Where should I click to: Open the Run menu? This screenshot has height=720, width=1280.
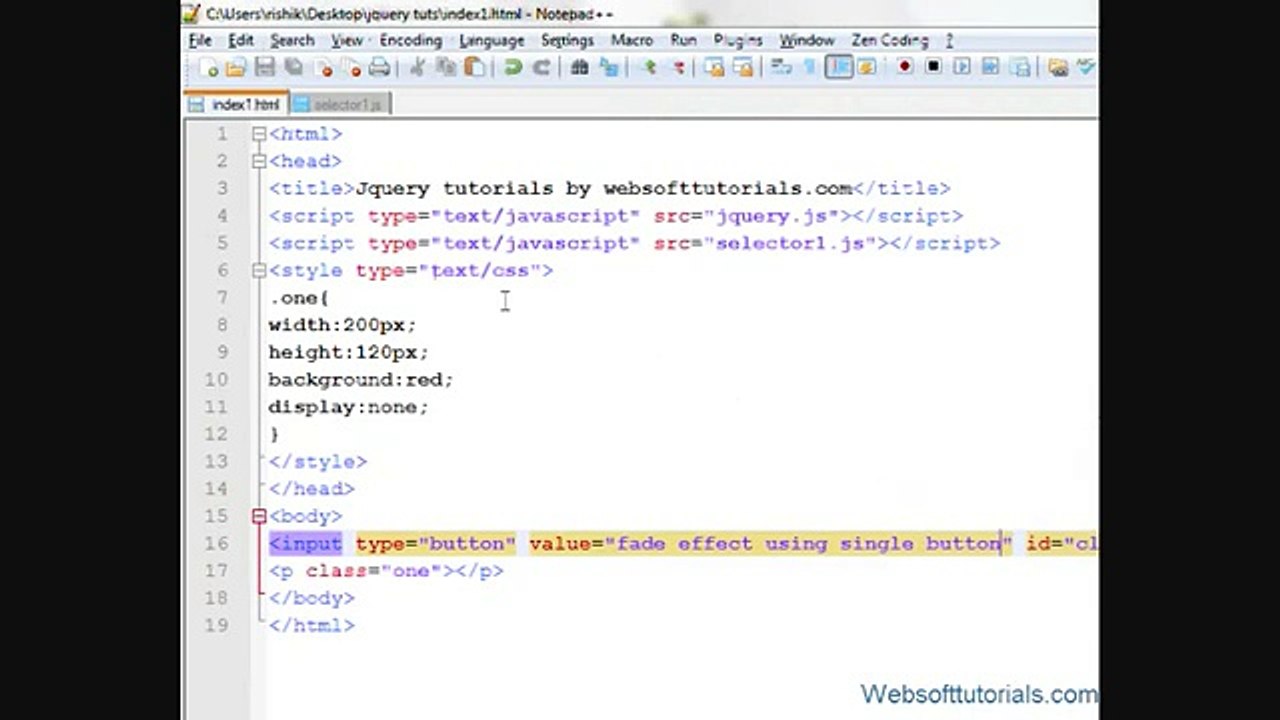pyautogui.click(x=684, y=40)
